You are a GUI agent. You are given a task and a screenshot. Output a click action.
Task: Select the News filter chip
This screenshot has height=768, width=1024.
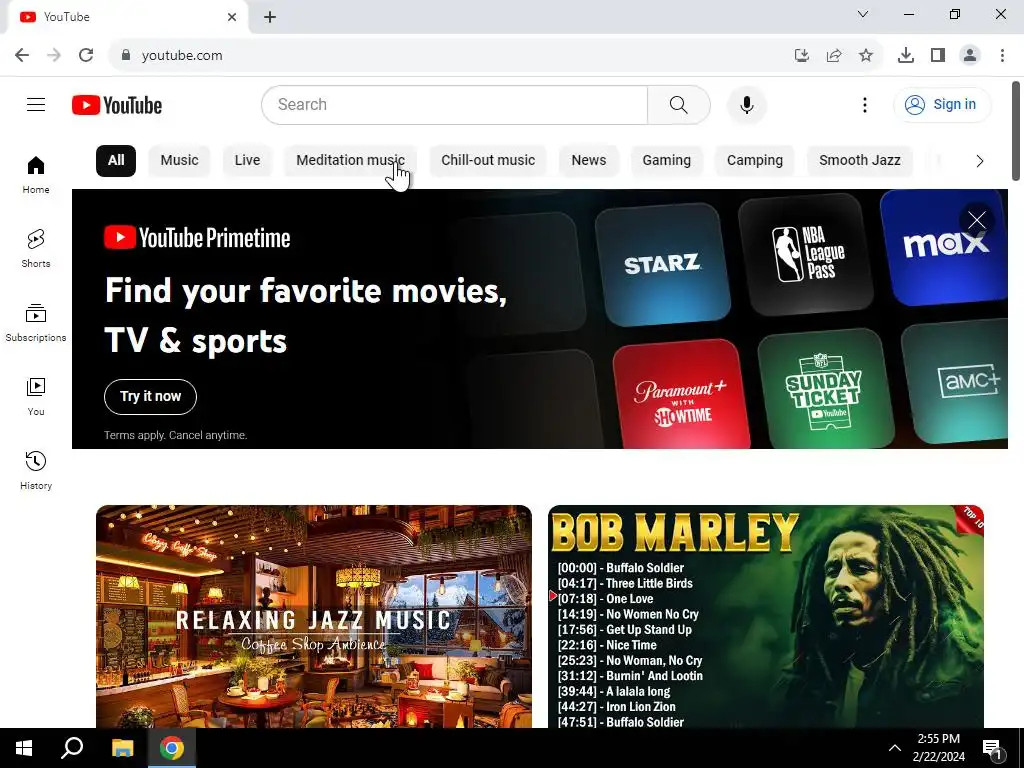click(588, 161)
